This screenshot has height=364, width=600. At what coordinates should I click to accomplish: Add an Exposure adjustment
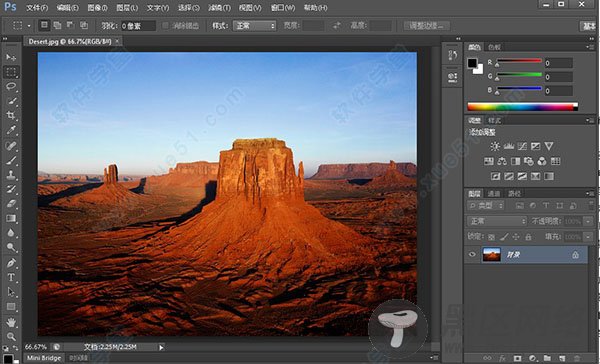(535, 146)
